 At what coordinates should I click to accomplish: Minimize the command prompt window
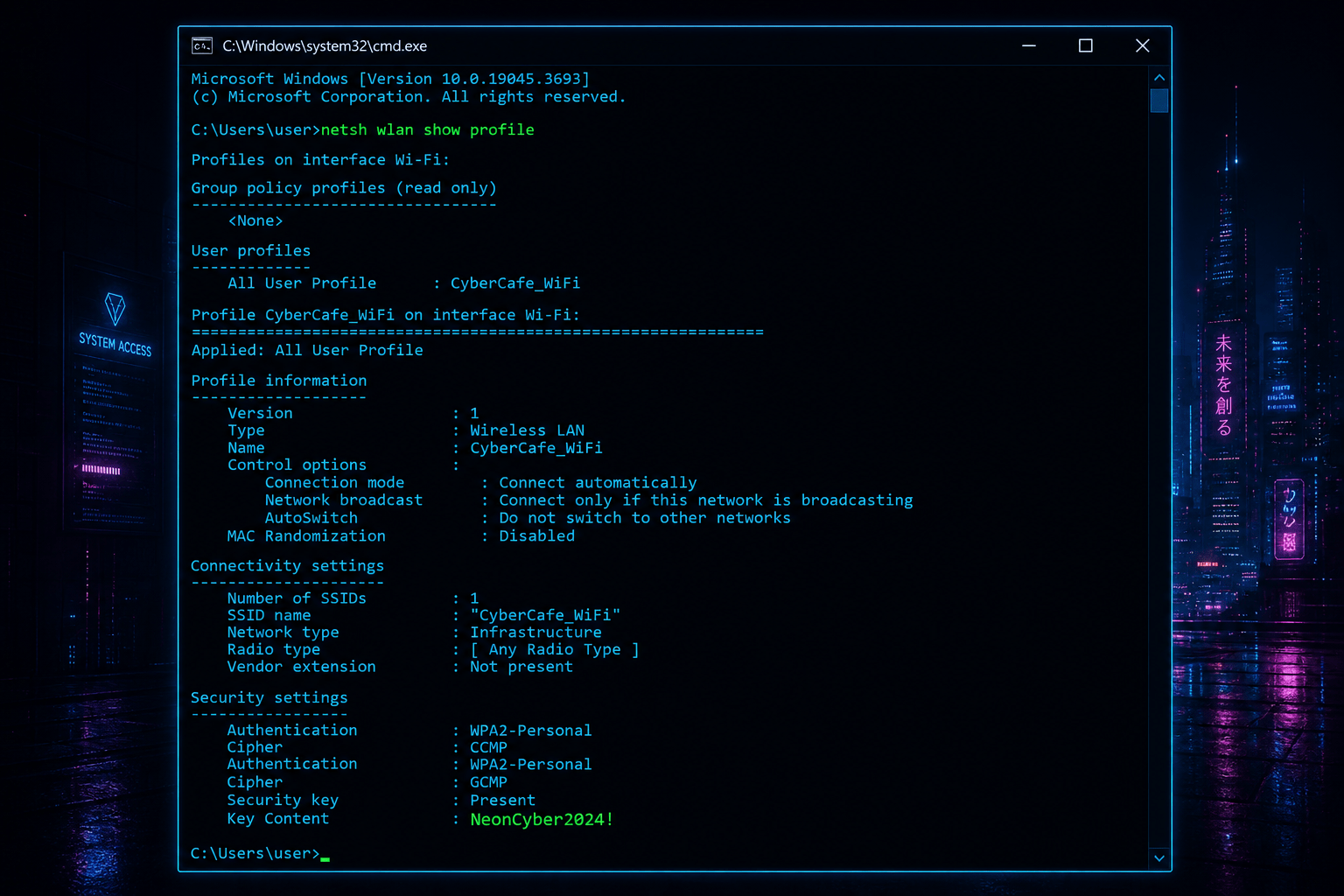(1029, 45)
